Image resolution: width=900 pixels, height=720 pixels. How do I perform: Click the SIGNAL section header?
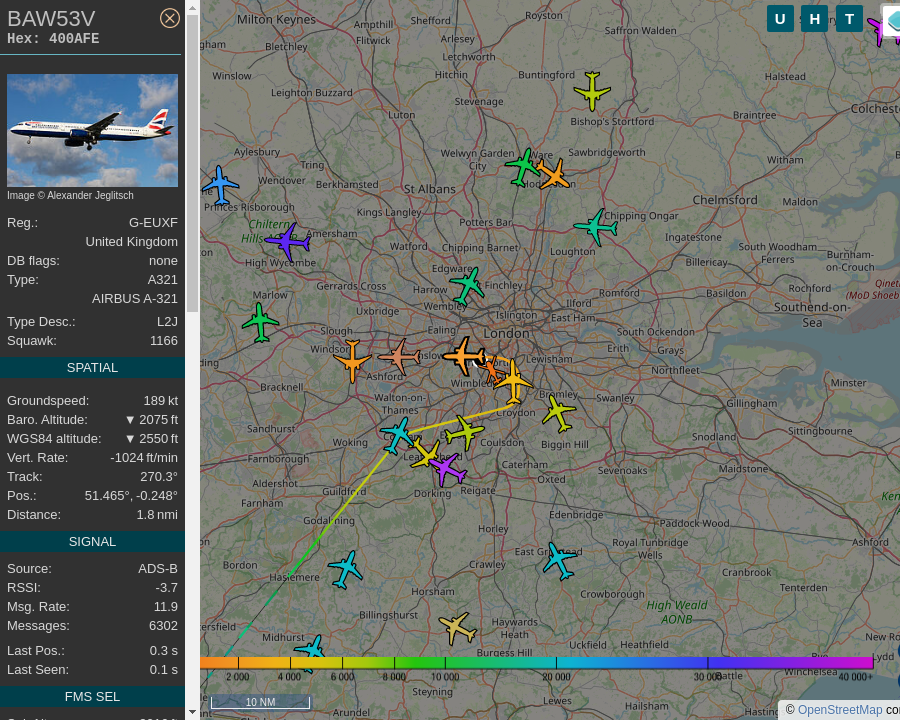[x=92, y=541]
